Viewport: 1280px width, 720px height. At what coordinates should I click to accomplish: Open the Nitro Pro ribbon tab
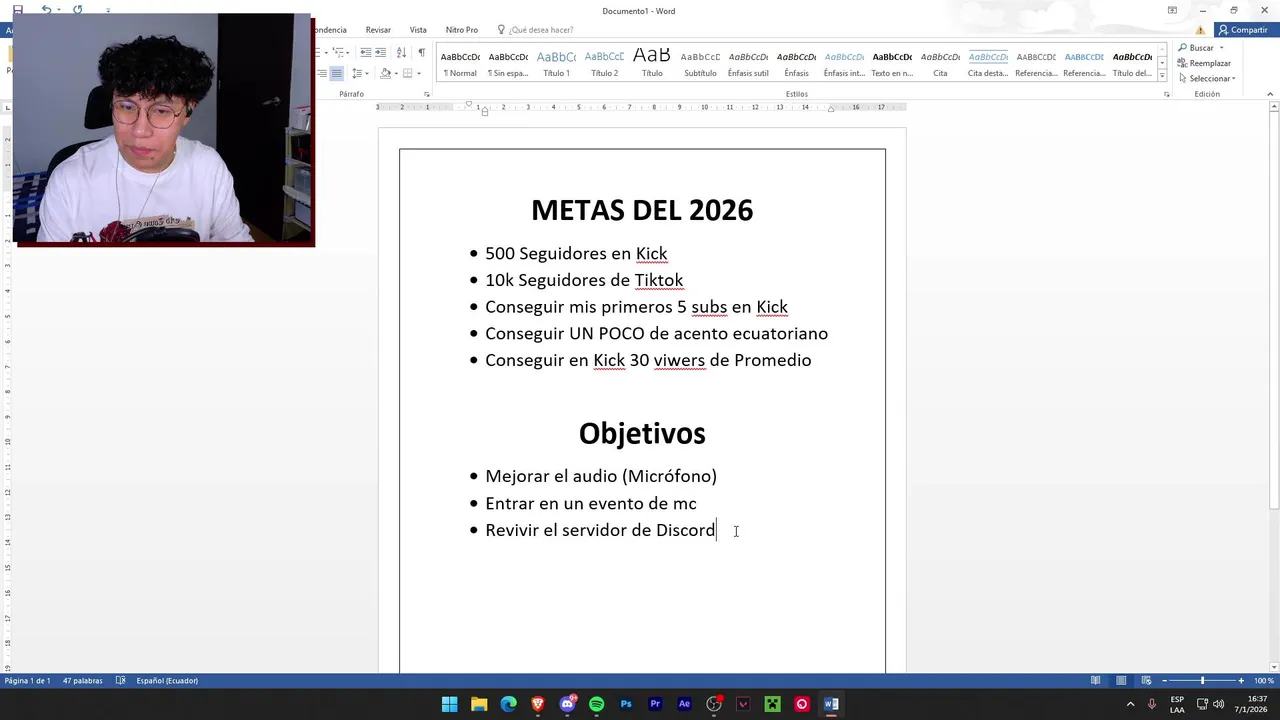(x=462, y=30)
